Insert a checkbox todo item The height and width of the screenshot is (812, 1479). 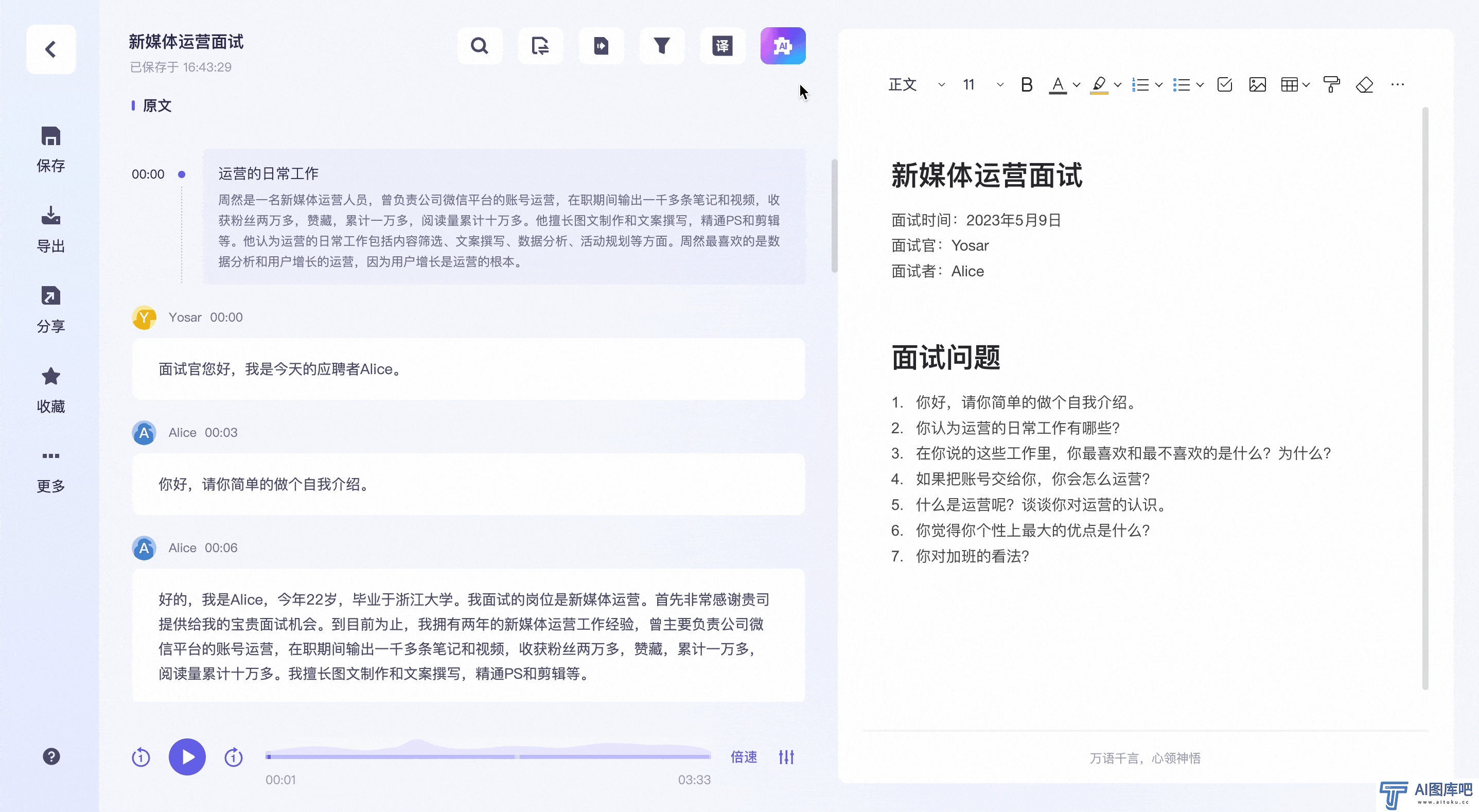[1224, 85]
